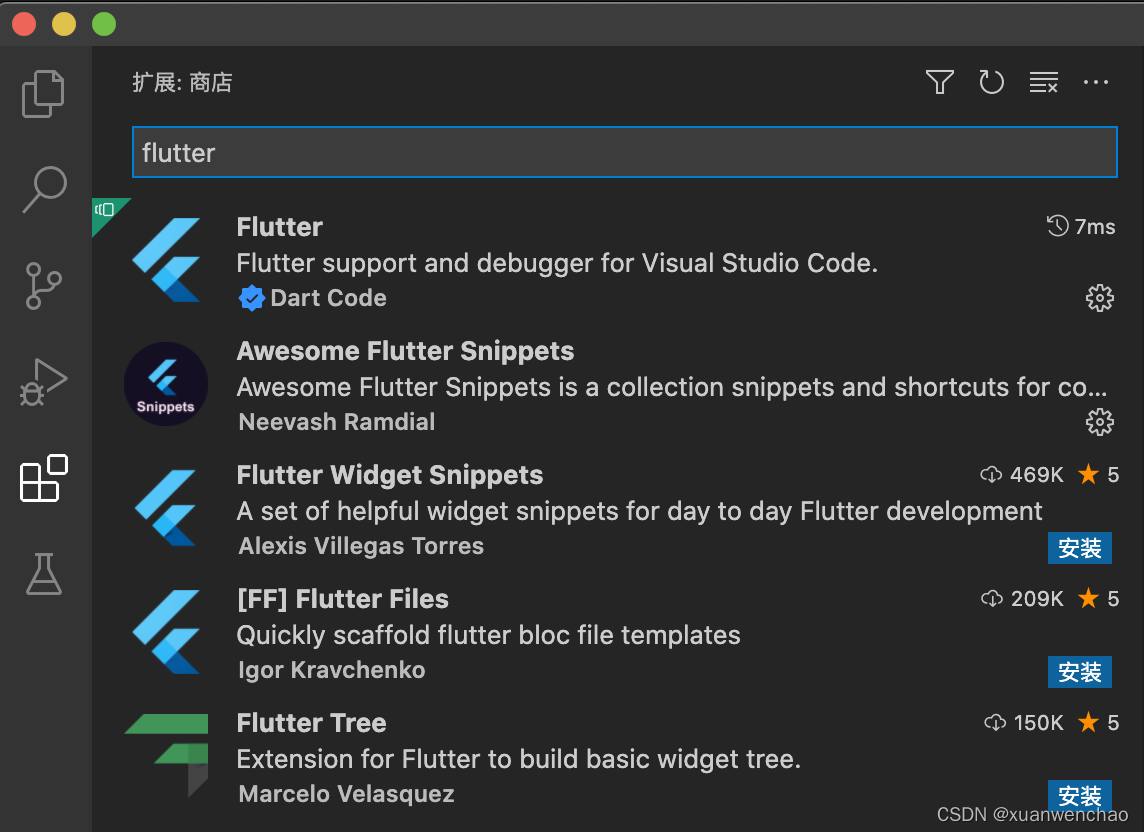
Task: Click the [FF] Flutter Files logo
Action: click(x=167, y=632)
